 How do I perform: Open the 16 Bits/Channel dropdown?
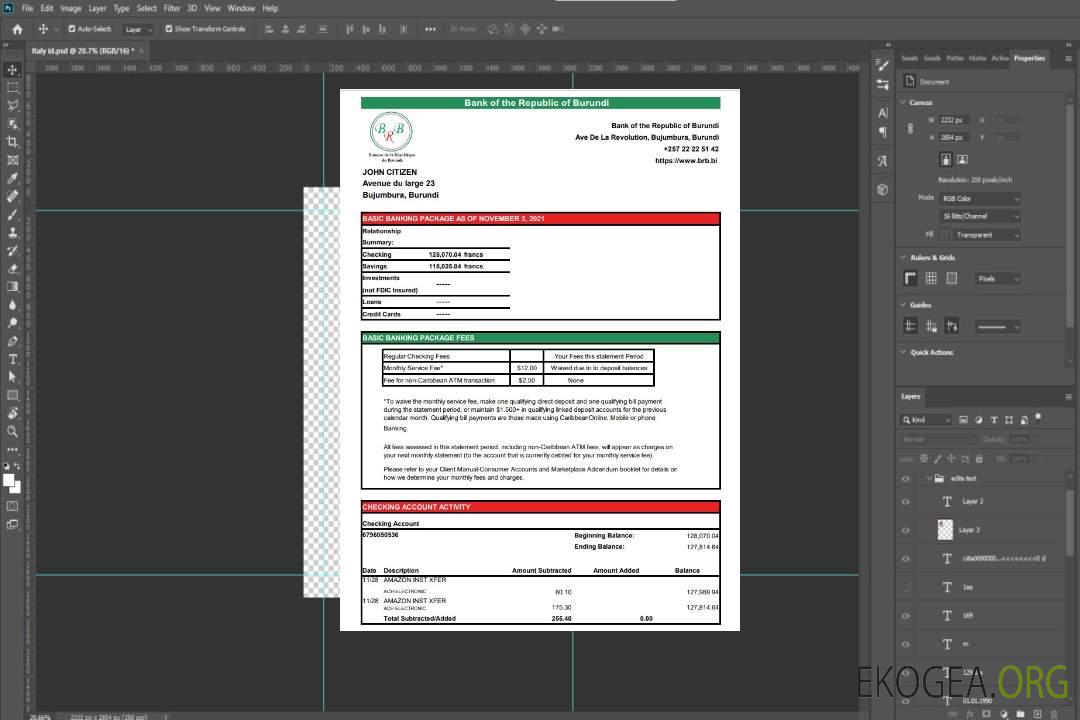980,216
